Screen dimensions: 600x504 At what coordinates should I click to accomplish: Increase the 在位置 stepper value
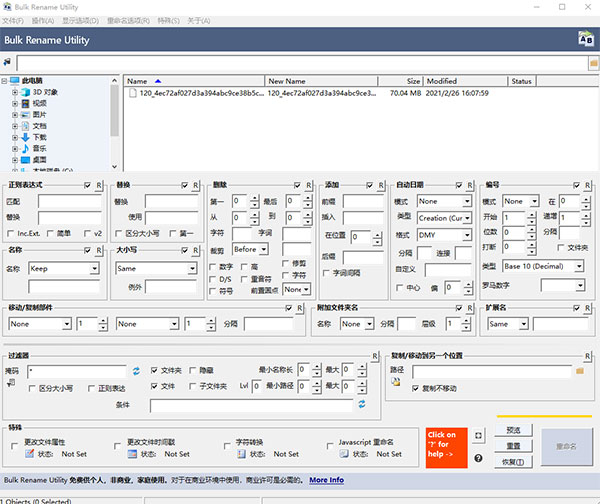[378, 234]
